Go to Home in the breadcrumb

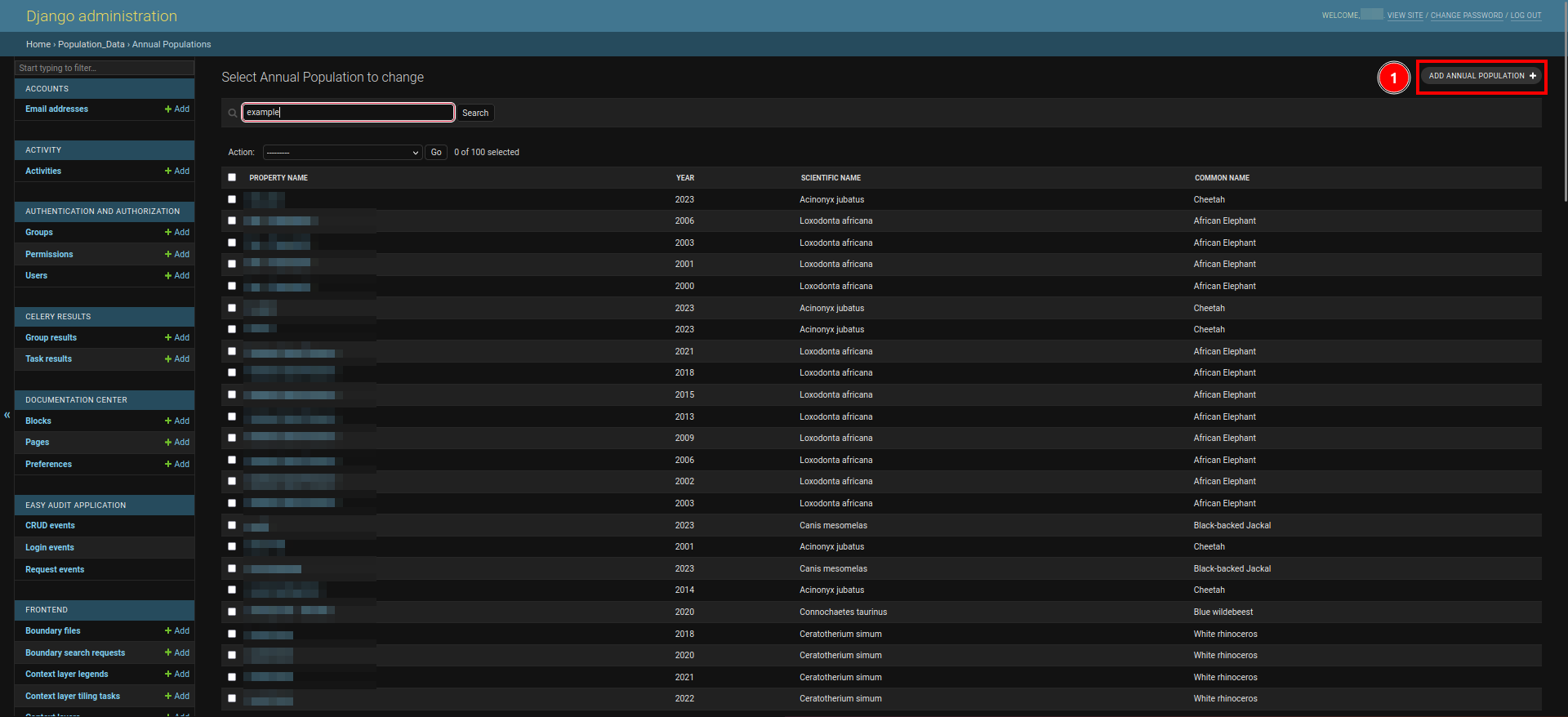(x=38, y=44)
